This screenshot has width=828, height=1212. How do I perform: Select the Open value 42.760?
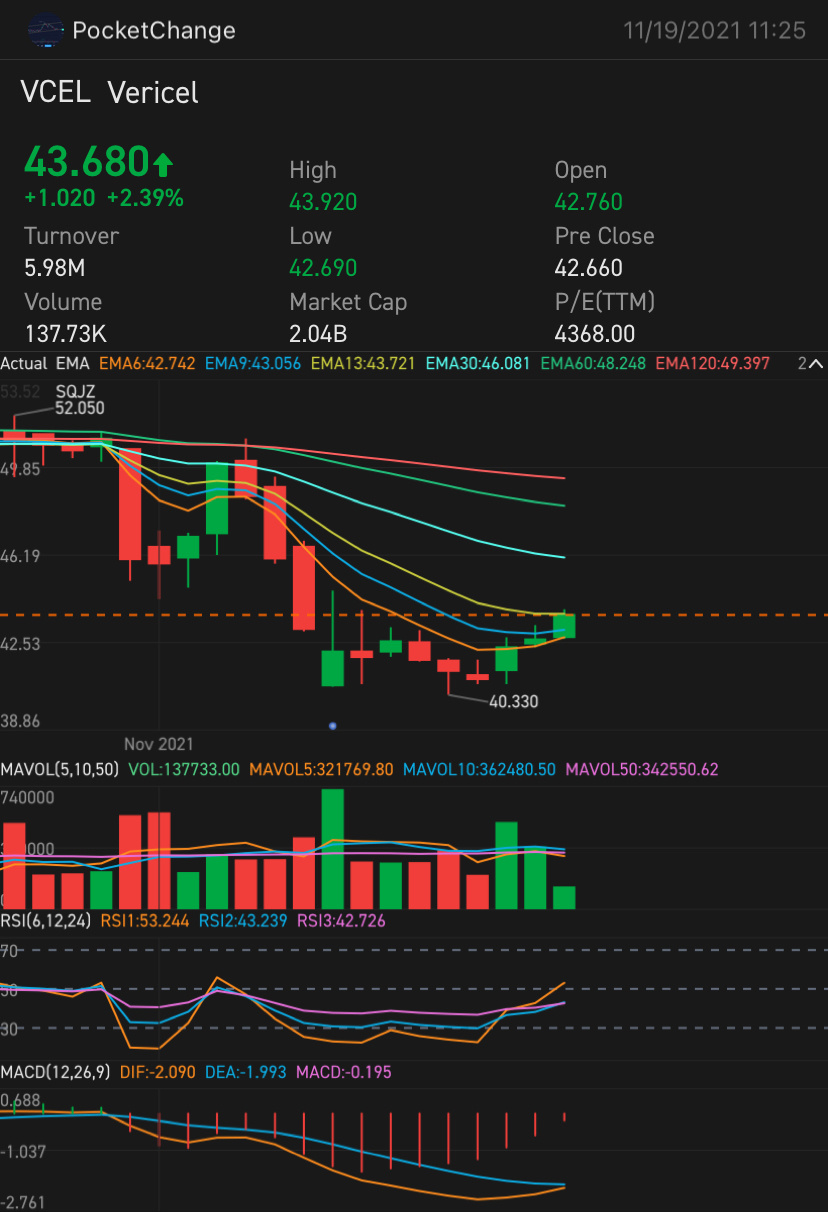(x=589, y=202)
